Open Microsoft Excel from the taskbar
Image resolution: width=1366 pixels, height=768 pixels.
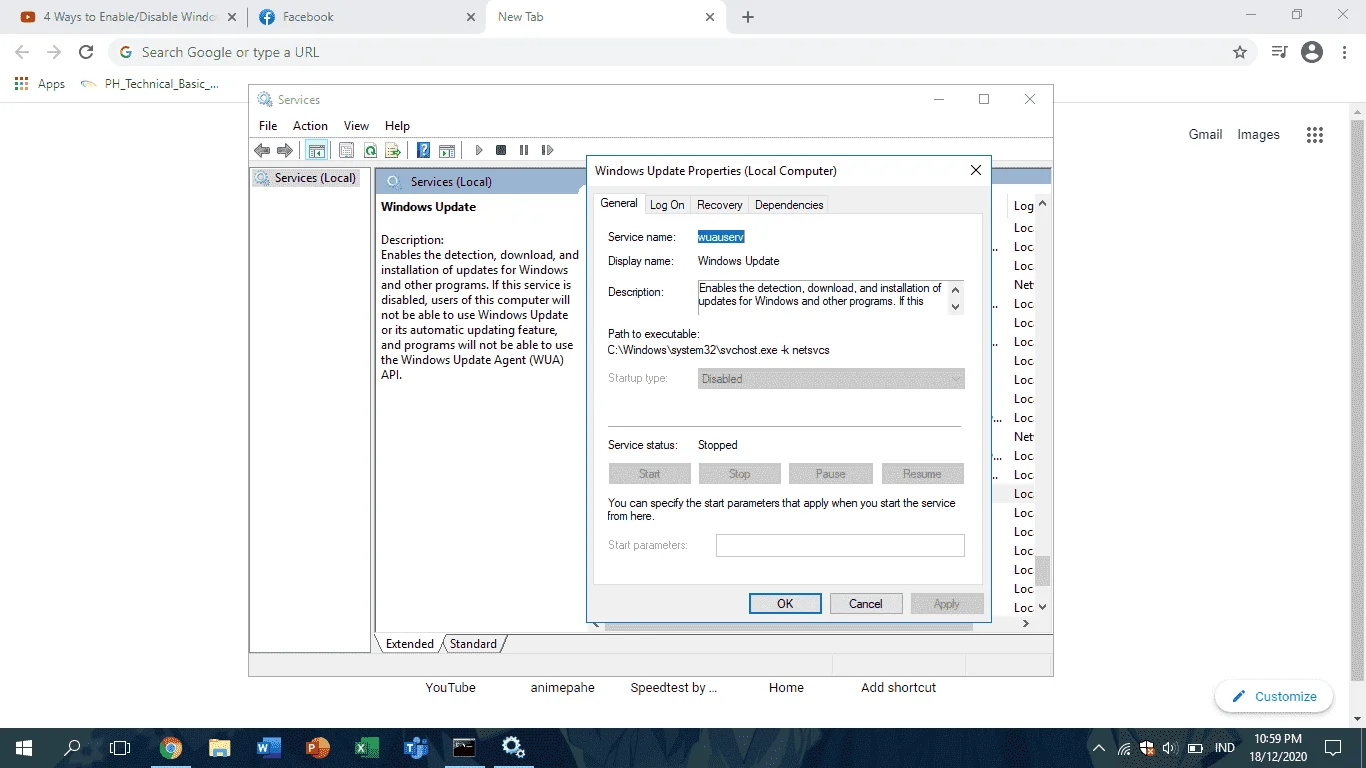[366, 747]
